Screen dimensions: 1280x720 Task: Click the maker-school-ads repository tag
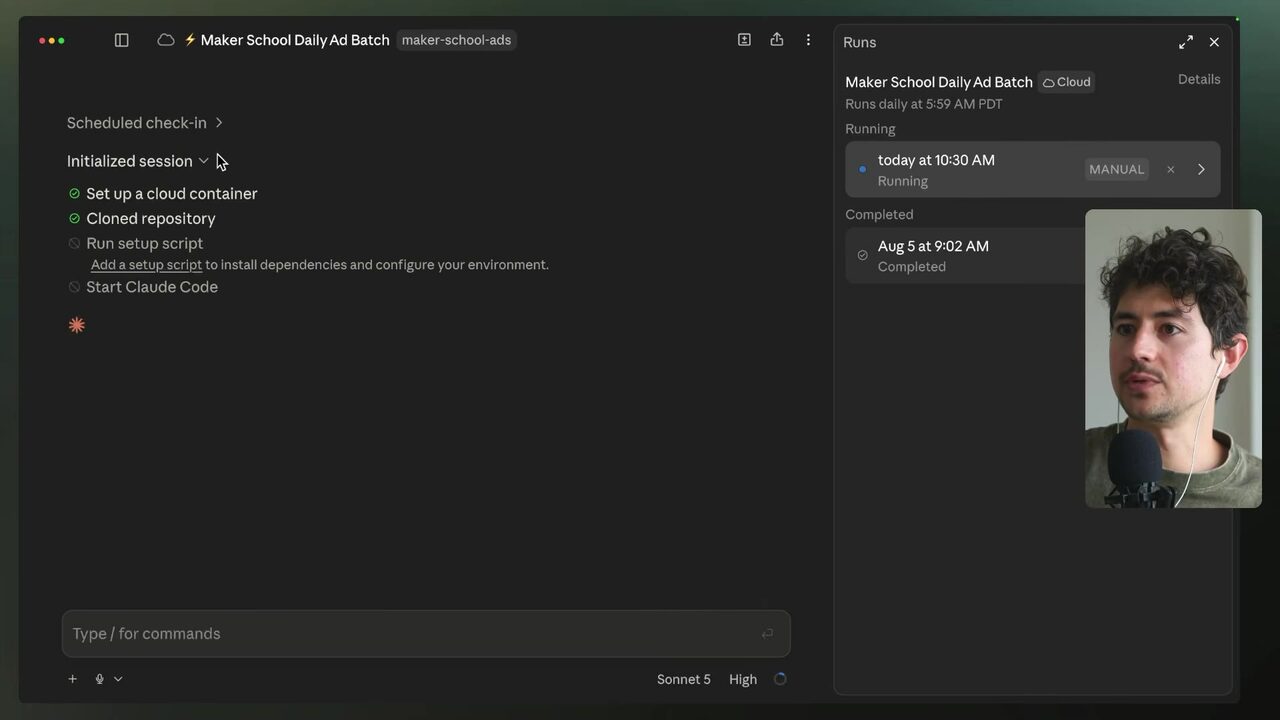click(456, 40)
